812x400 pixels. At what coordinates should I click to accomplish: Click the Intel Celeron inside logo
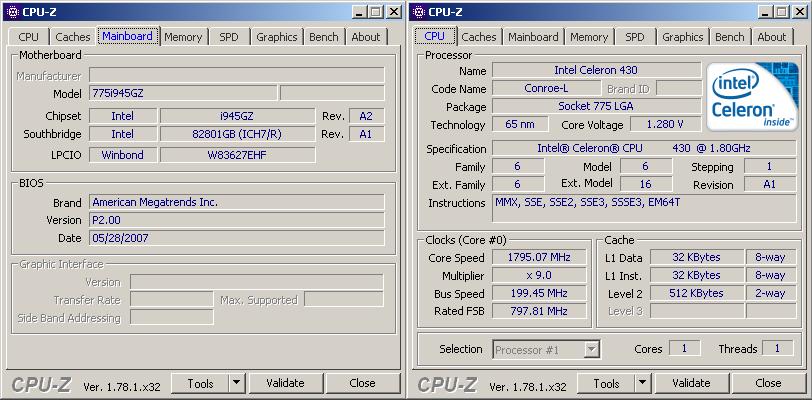tap(752, 96)
